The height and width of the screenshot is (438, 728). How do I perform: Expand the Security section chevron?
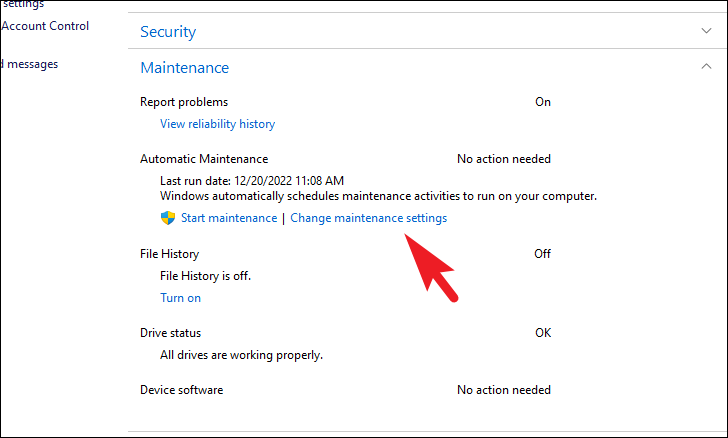pyautogui.click(x=707, y=31)
